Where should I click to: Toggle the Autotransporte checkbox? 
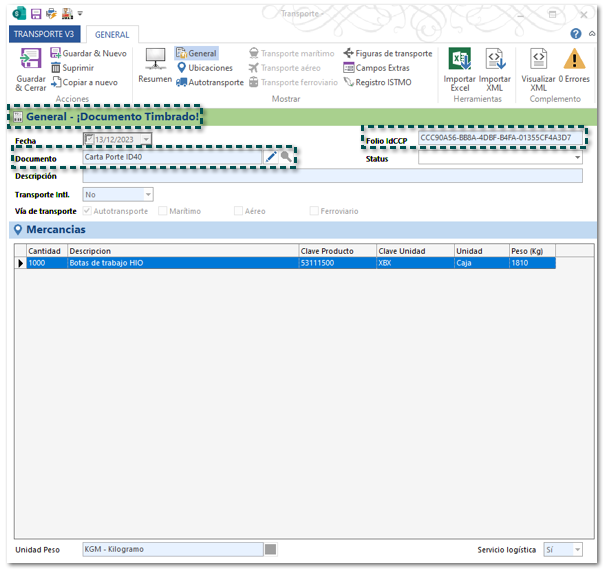[88, 212]
